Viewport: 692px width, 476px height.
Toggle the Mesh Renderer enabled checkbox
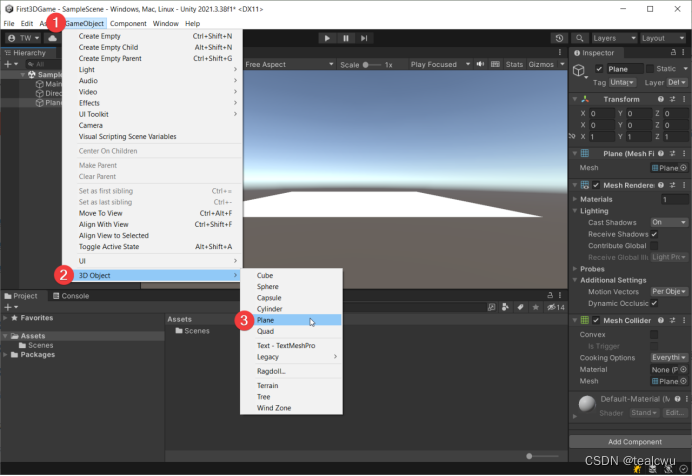(x=596, y=185)
